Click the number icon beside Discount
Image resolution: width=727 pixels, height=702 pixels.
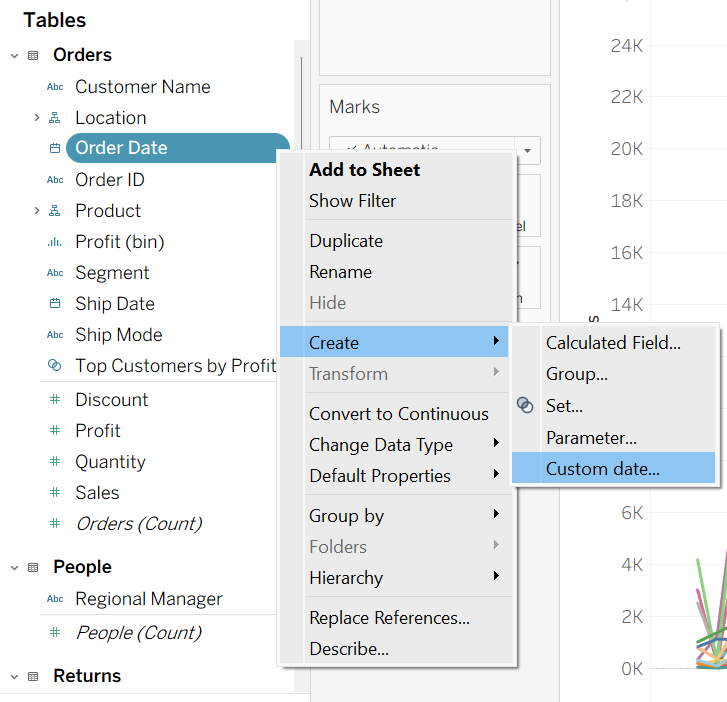click(x=55, y=400)
